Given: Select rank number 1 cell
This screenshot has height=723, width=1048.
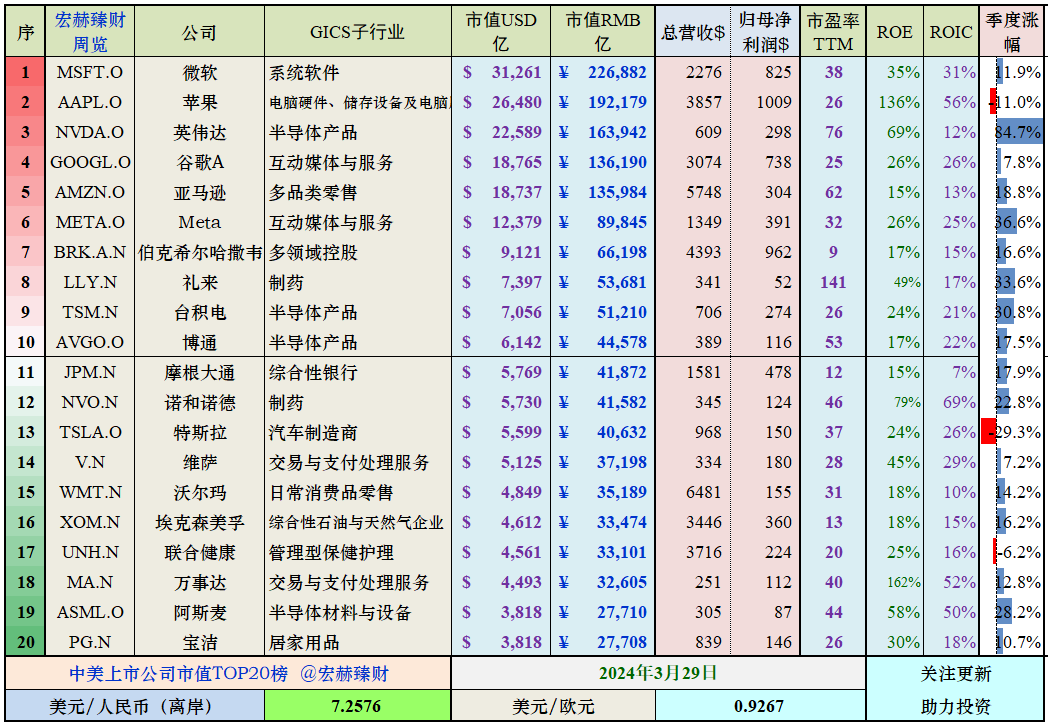Looking at the screenshot, I should click(x=25, y=72).
